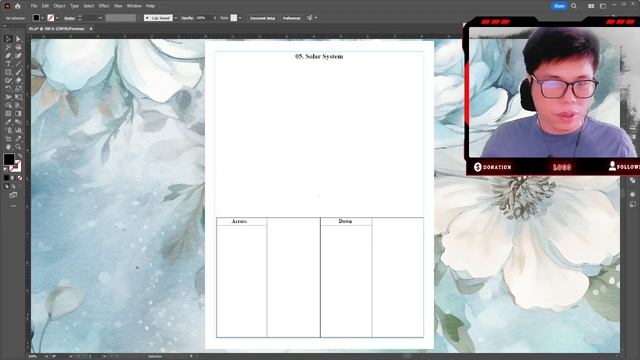
Task: Select the Direct Selection tool
Action: (x=18, y=39)
